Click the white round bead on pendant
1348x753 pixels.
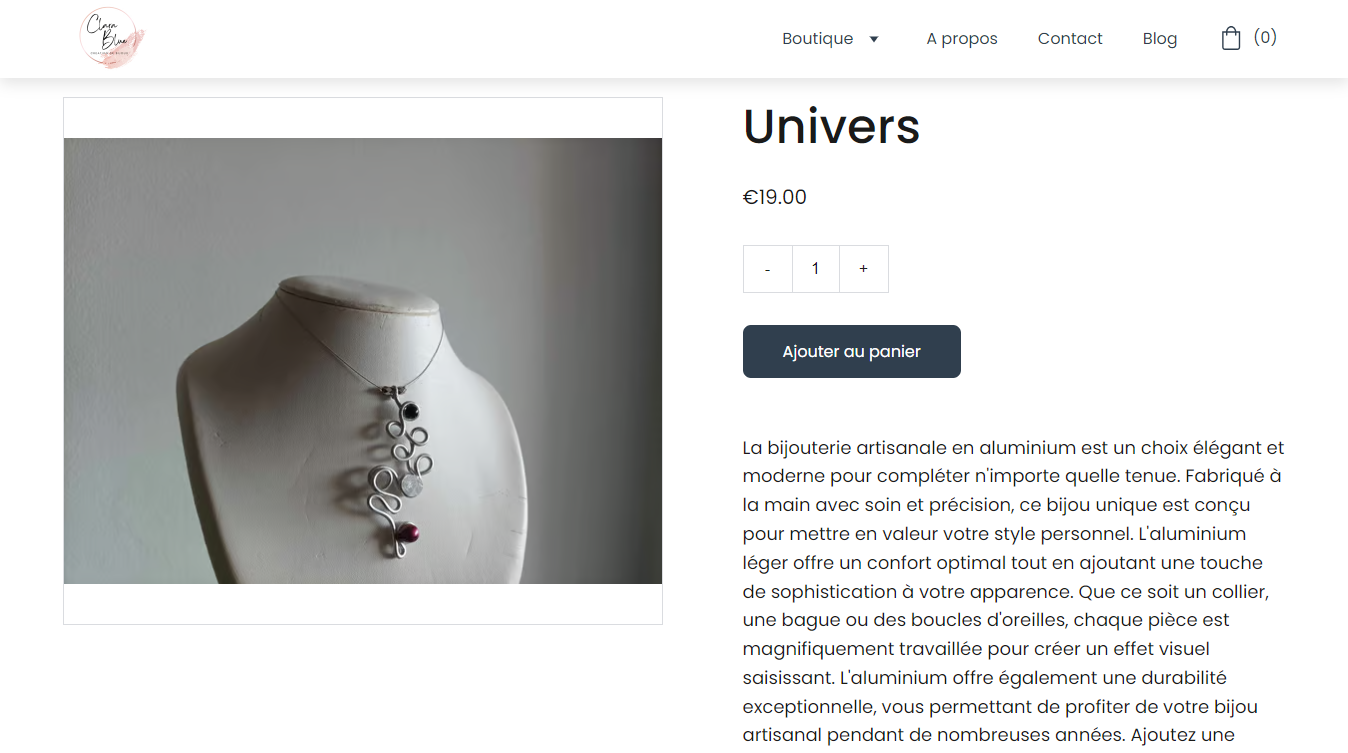coord(413,486)
